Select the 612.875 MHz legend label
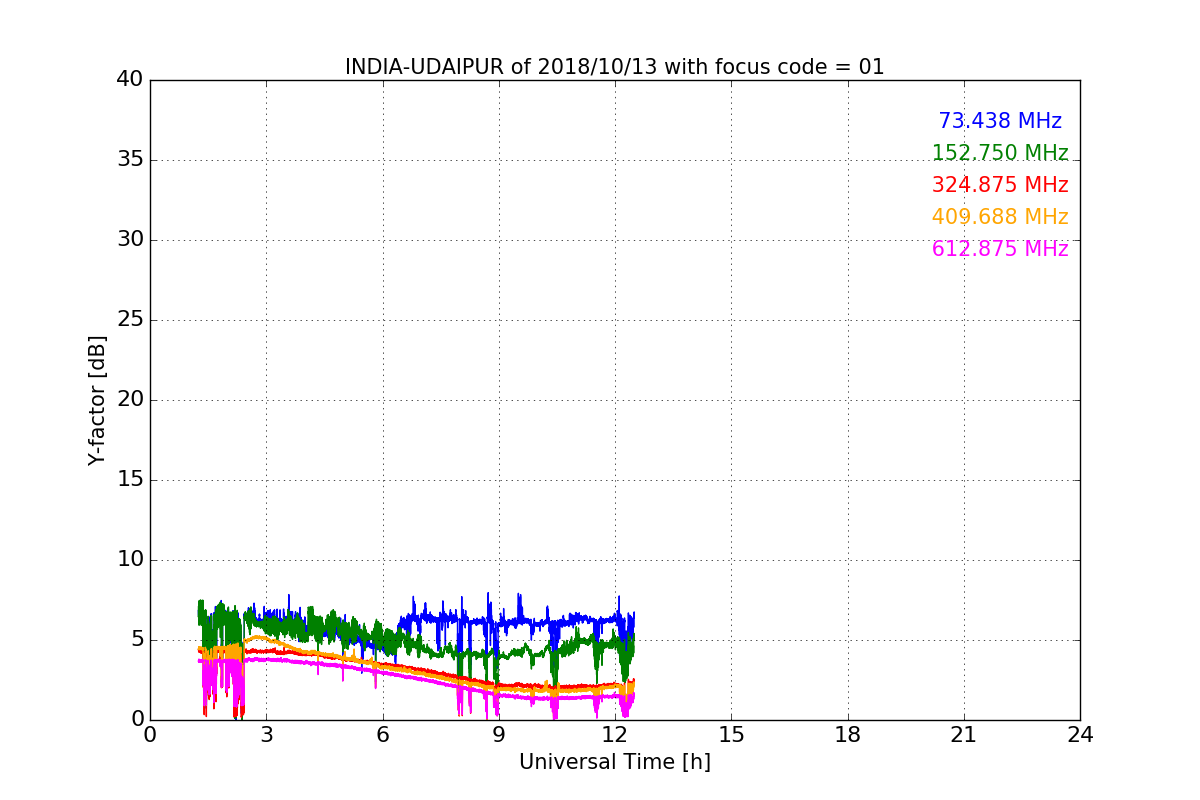Image resolution: width=1200 pixels, height=800 pixels. pos(1000,249)
